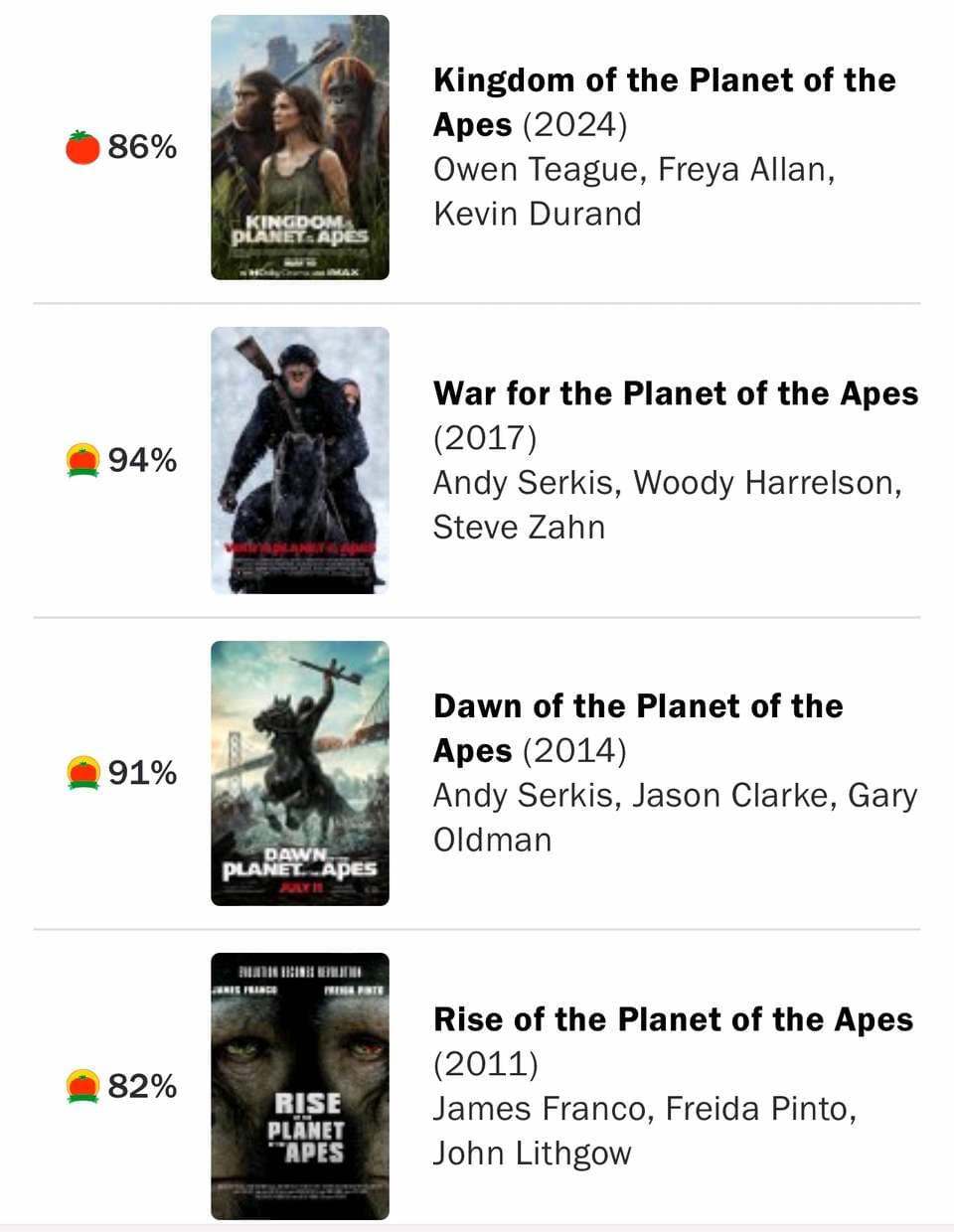Screen dimensions: 954x1232
Task: Select the 86% Tomatometer score
Action: pos(142,147)
